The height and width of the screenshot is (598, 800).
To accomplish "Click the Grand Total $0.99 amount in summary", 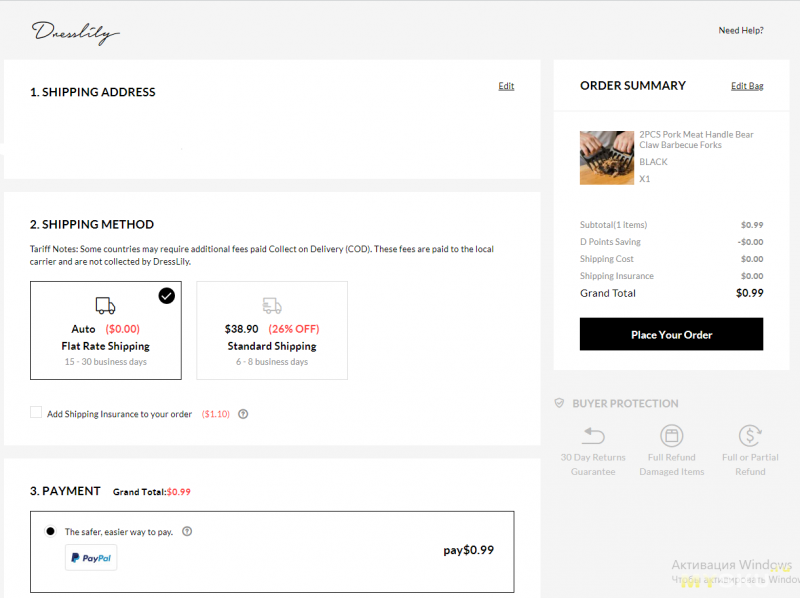I will tap(749, 293).
